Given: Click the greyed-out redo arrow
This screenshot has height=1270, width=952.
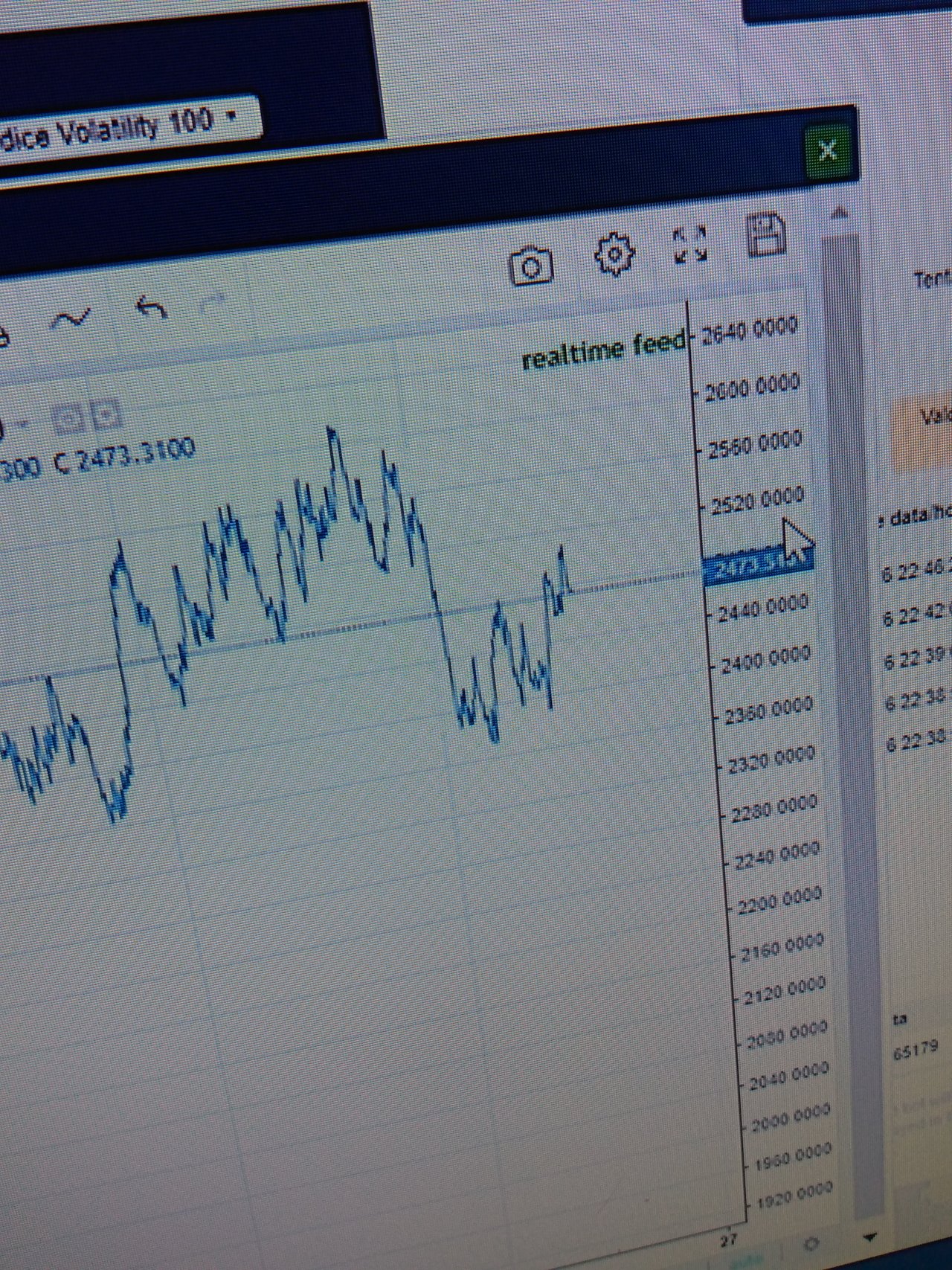Looking at the screenshot, I should tap(213, 301).
